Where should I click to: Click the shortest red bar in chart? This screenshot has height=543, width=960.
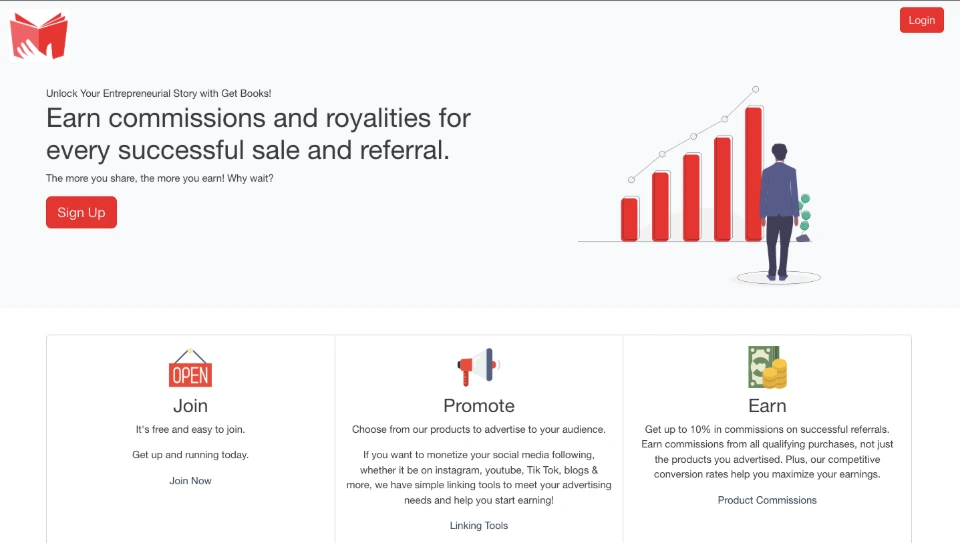pyautogui.click(x=629, y=219)
